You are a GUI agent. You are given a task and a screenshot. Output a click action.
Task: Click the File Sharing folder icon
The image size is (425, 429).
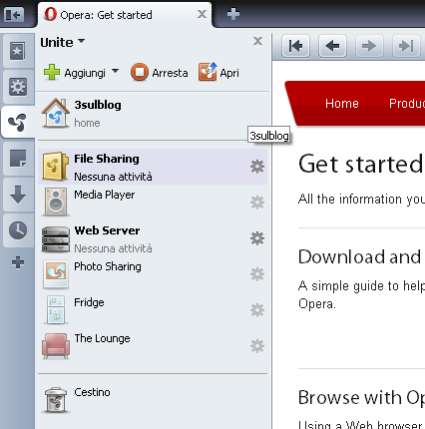pos(55,166)
